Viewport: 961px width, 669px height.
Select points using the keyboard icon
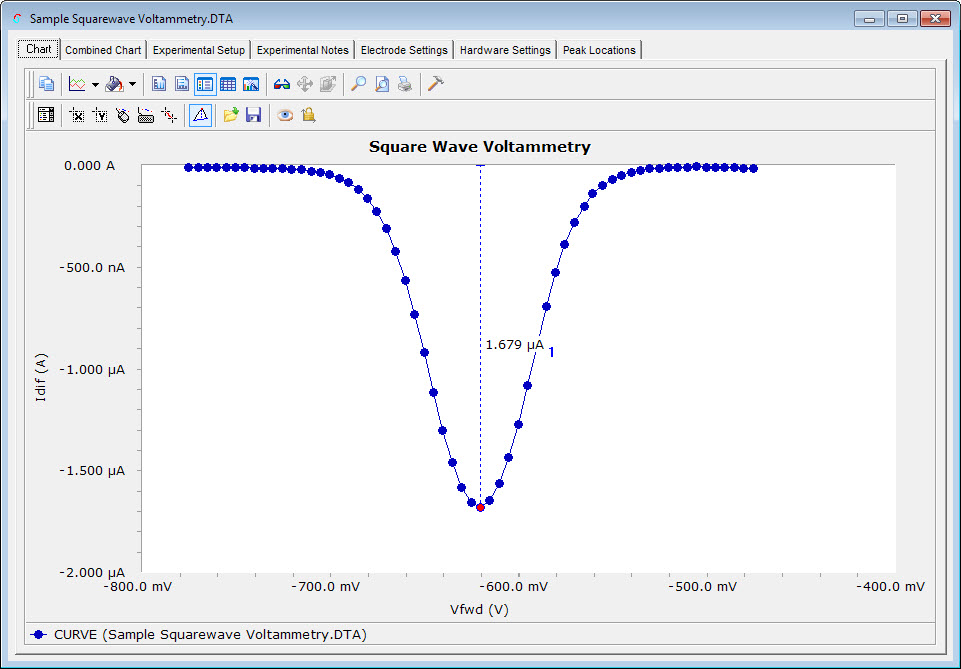pos(146,115)
